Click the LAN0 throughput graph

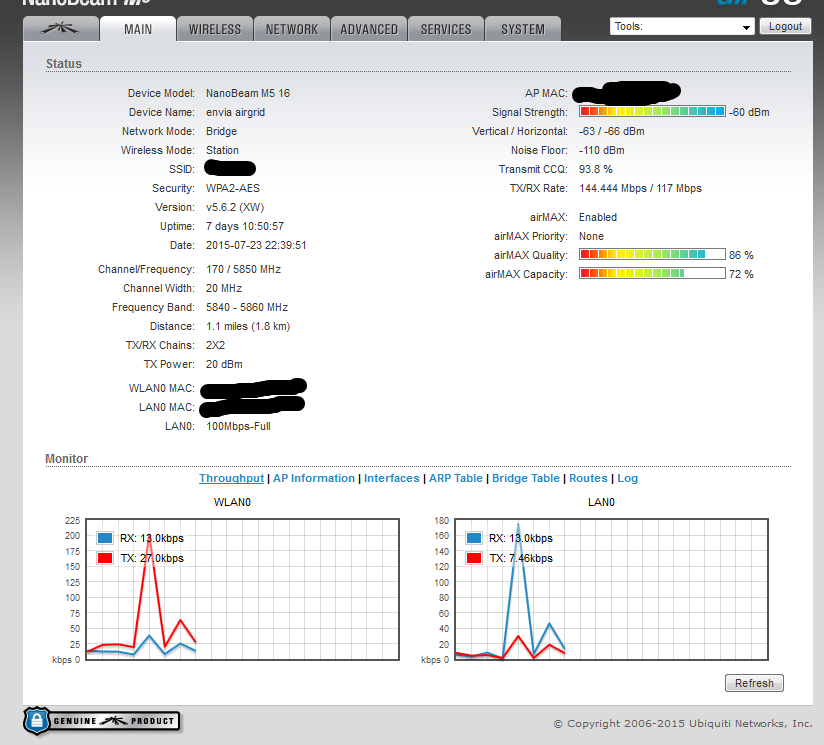[611, 589]
